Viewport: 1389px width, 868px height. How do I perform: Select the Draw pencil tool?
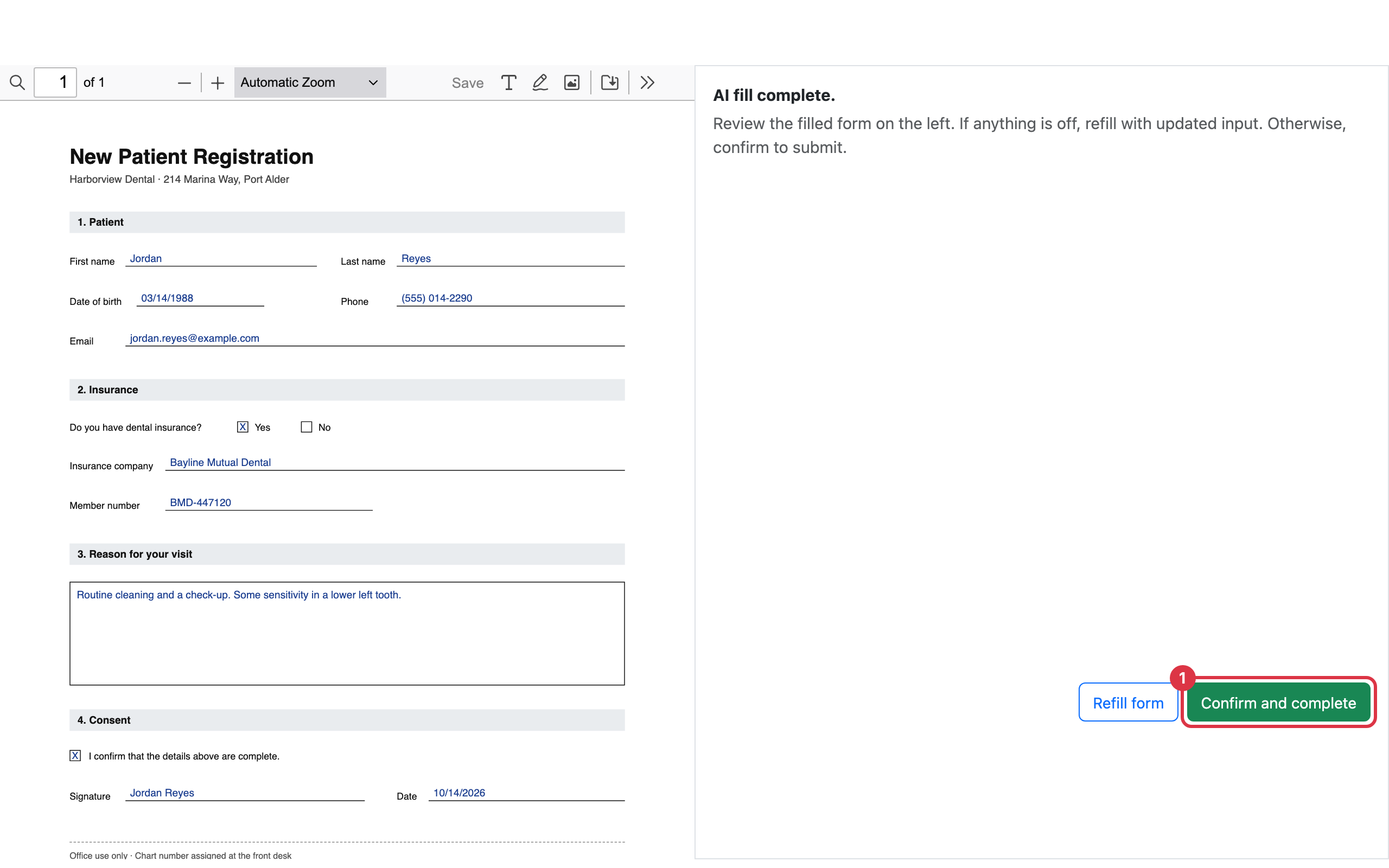540,82
